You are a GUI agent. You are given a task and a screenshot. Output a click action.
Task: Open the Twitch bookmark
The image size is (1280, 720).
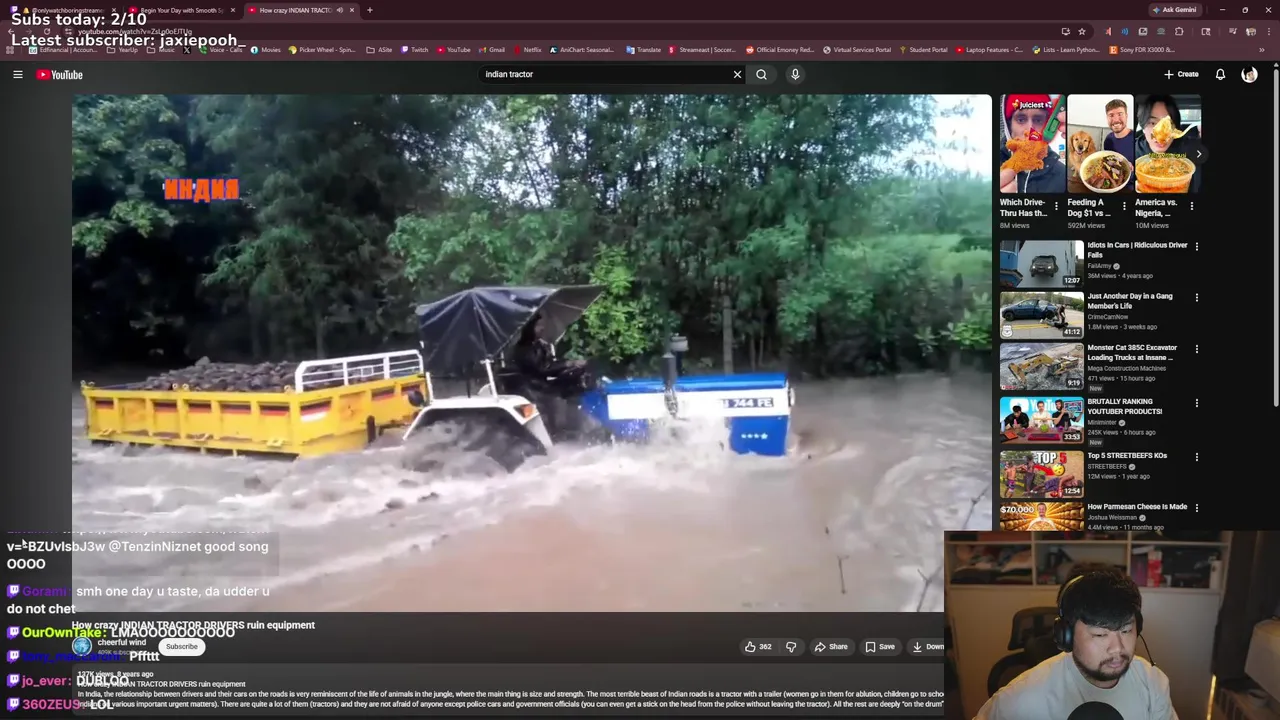[x=414, y=49]
